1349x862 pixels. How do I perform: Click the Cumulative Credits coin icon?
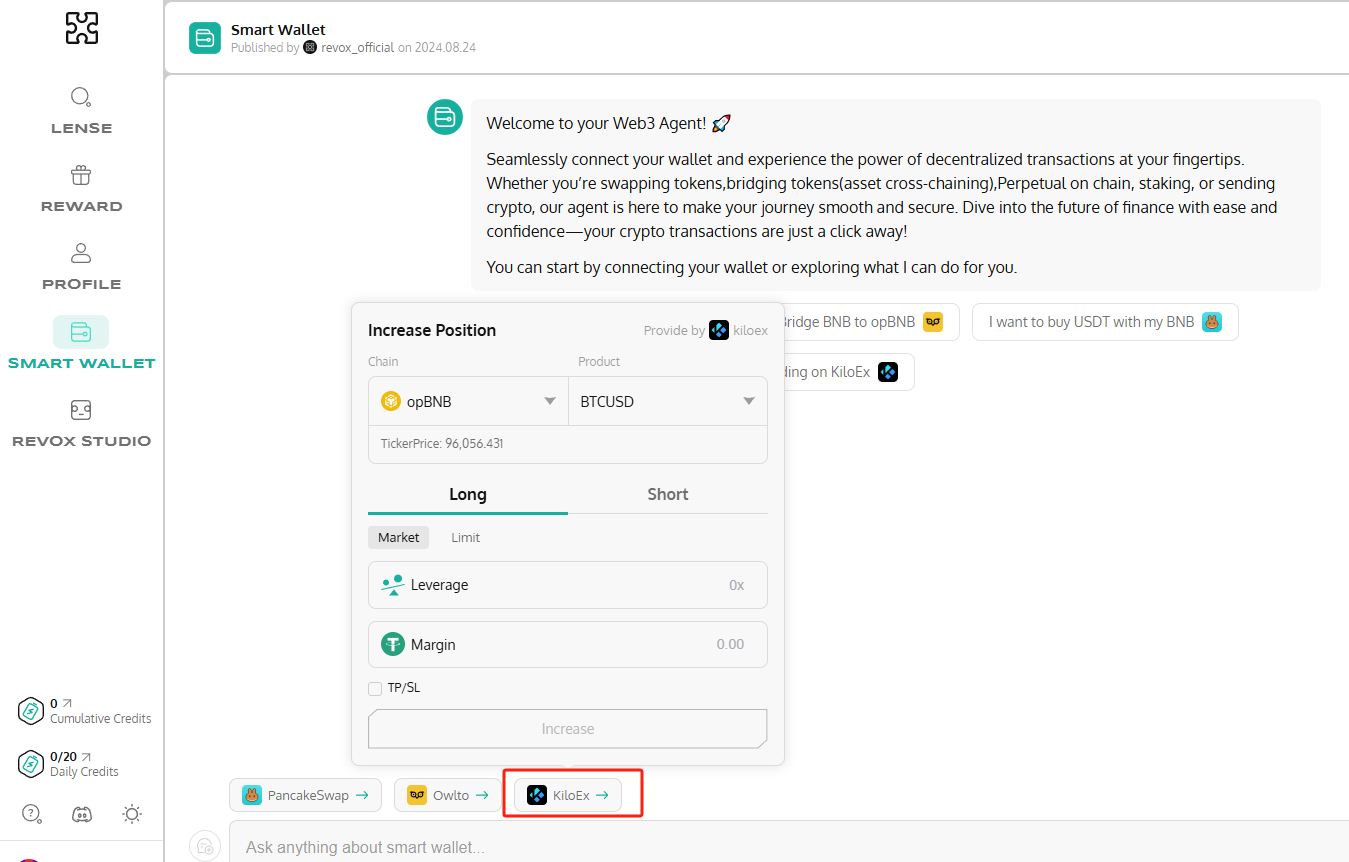pyautogui.click(x=31, y=711)
